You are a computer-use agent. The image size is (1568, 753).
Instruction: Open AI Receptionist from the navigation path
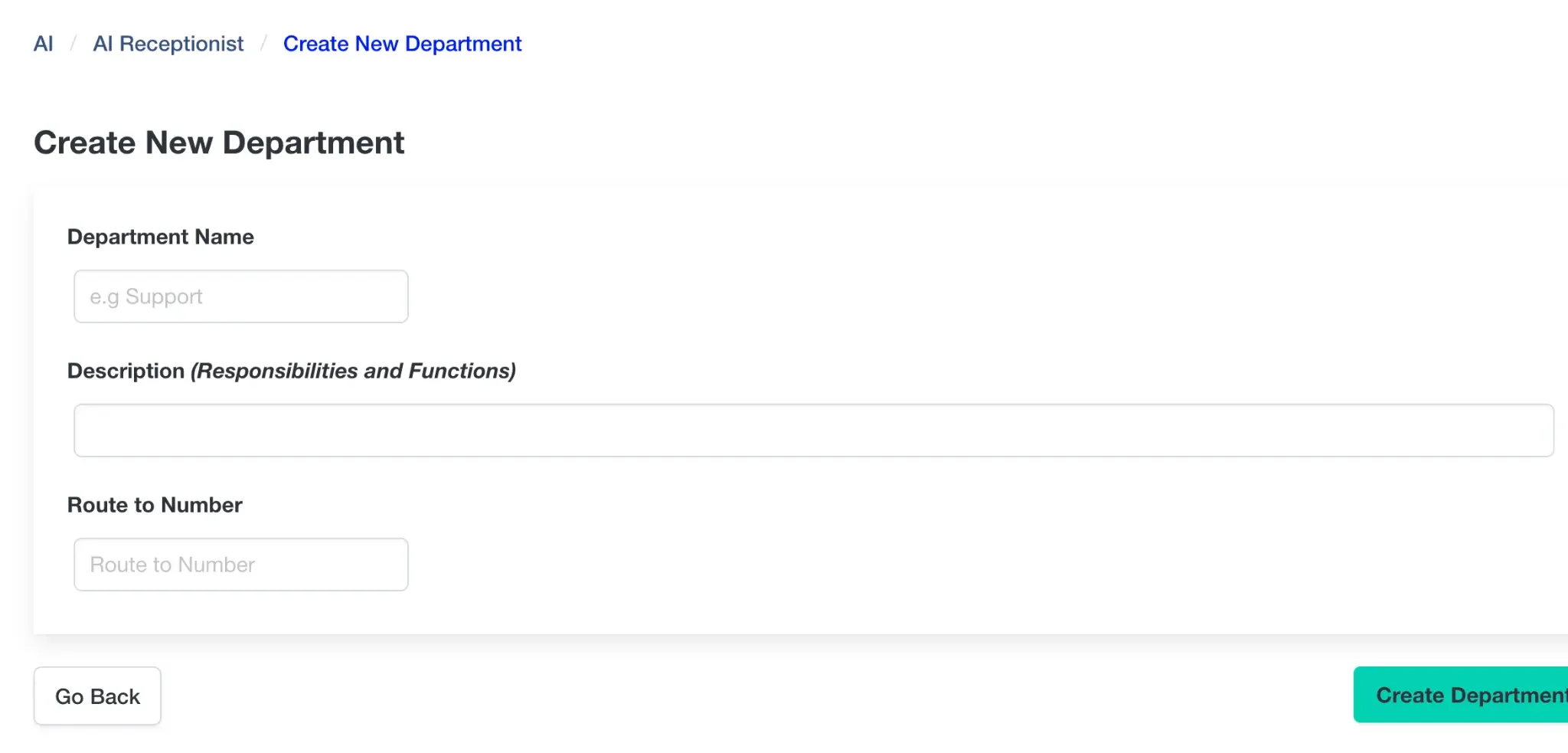[168, 44]
